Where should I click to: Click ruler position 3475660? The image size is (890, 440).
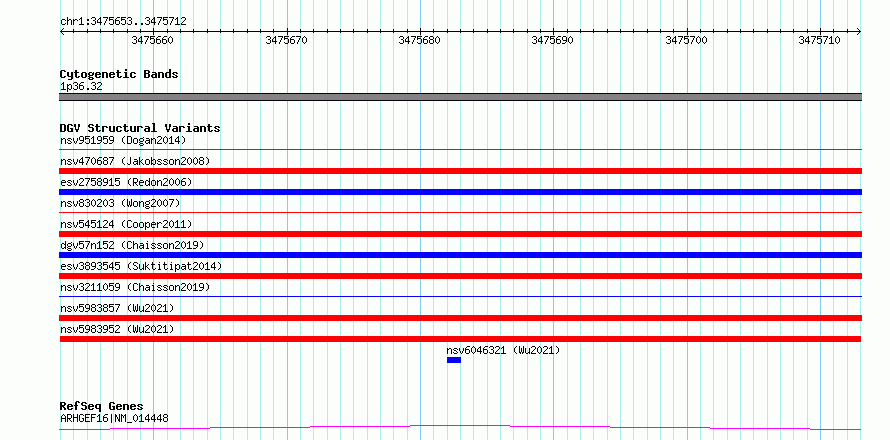tap(153, 40)
